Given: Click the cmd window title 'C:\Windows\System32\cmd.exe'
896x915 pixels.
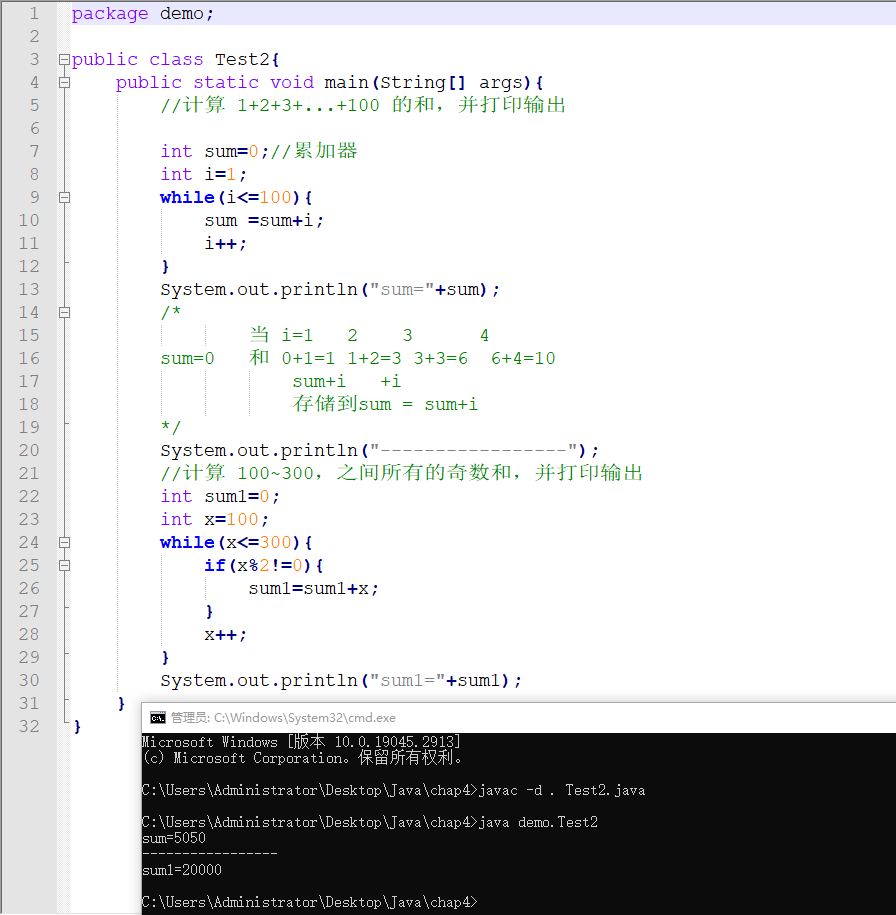Looking at the screenshot, I should coord(305,718).
